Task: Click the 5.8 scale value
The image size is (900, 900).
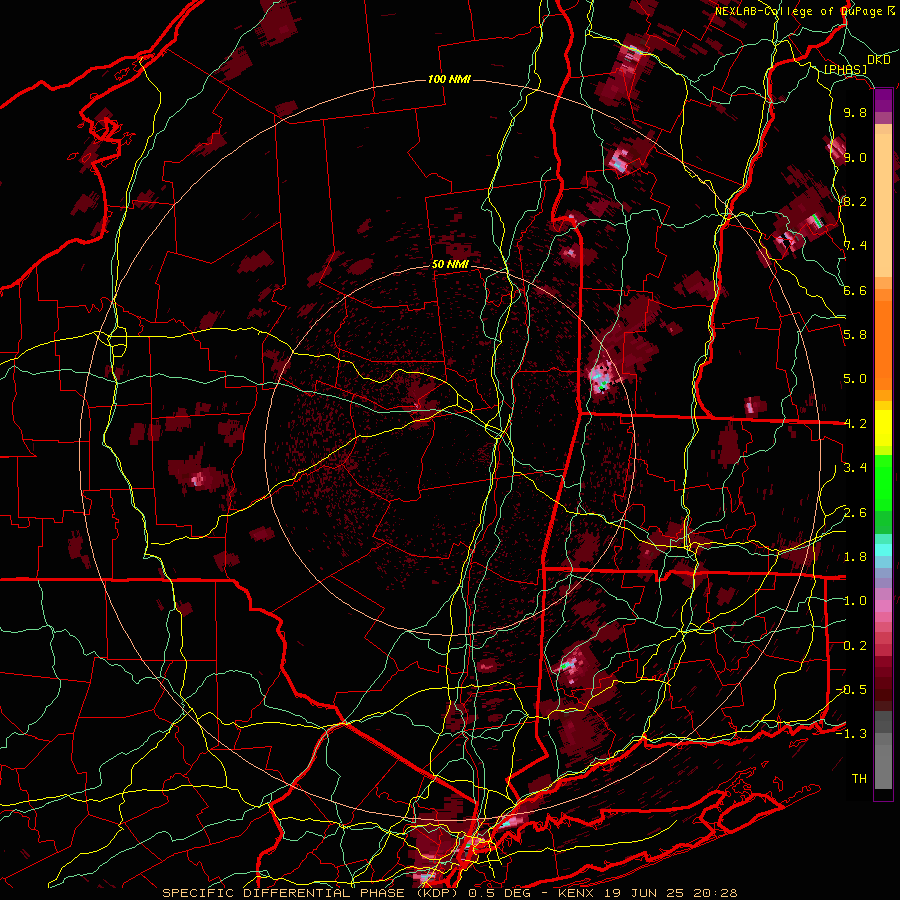Action: click(855, 335)
